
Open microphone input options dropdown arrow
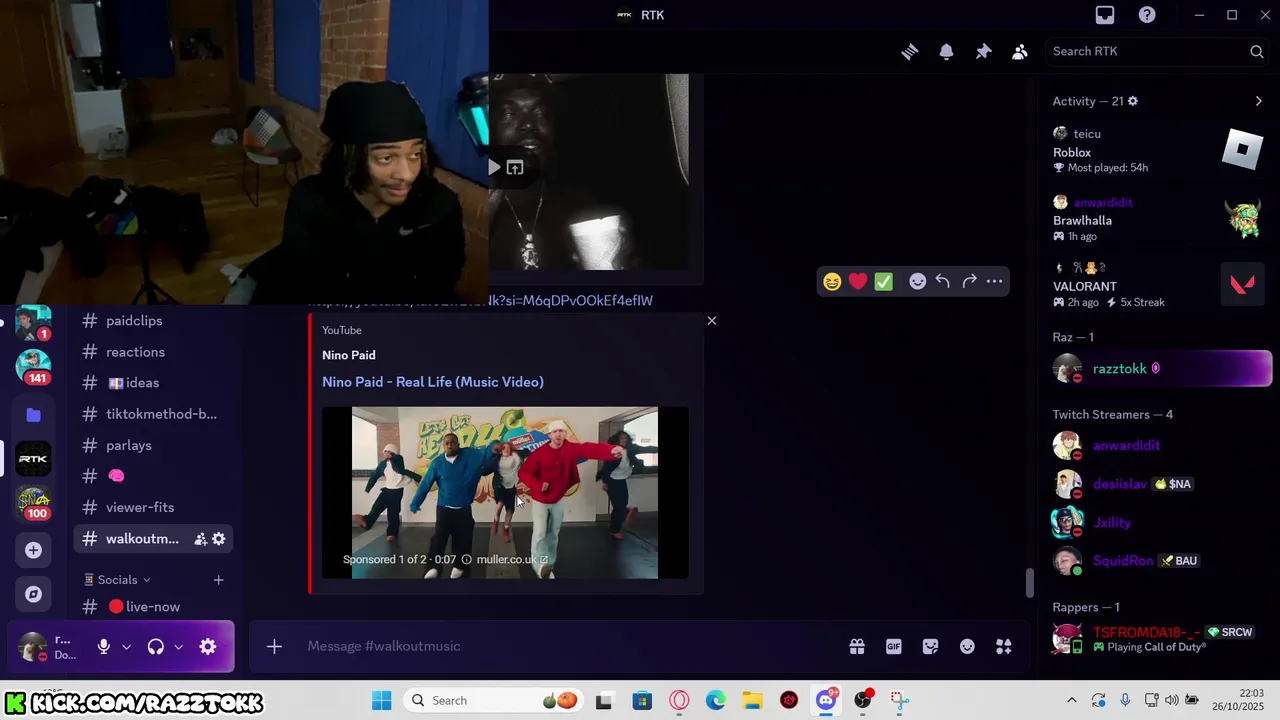[x=126, y=647]
